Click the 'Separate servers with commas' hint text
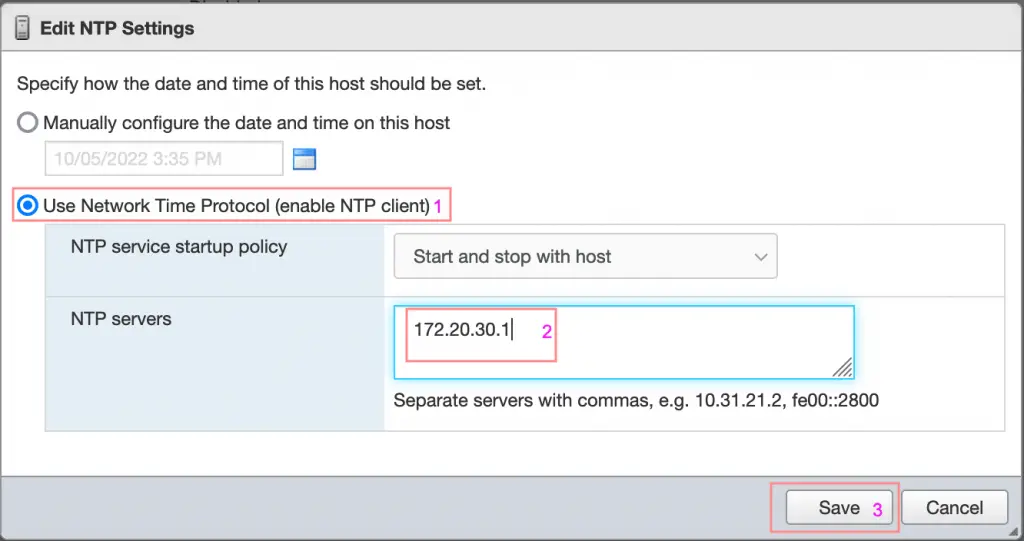Viewport: 1024px width, 541px height. coord(636,400)
